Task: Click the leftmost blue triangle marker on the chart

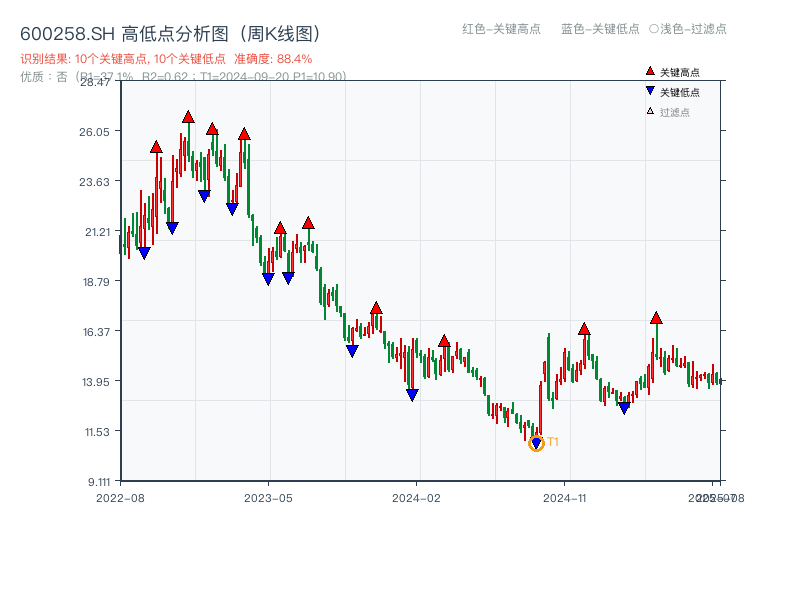Action: tap(144, 251)
